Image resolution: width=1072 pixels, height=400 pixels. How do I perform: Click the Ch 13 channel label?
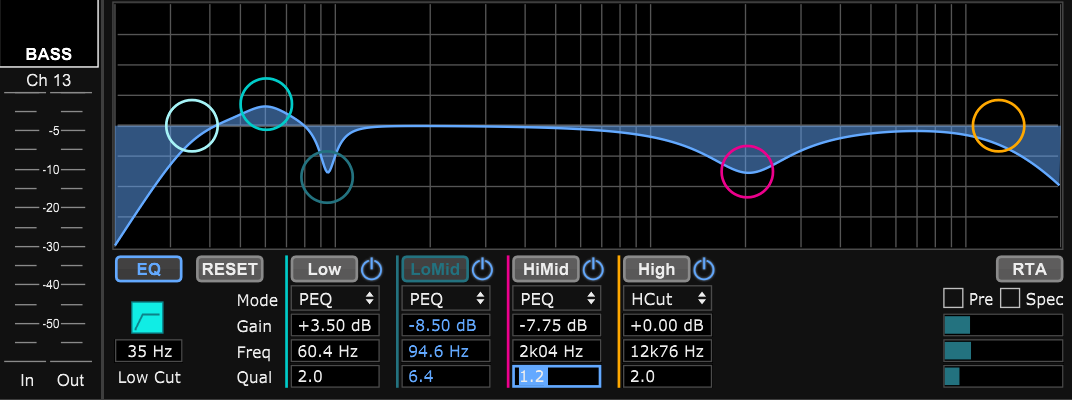(49, 80)
